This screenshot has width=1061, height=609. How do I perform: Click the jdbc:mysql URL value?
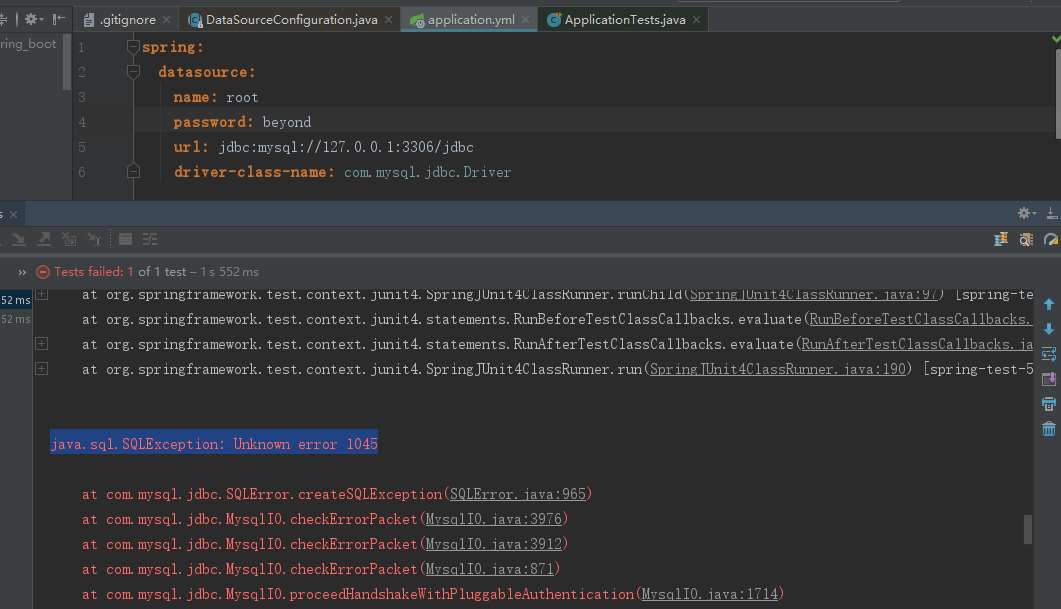(346, 148)
